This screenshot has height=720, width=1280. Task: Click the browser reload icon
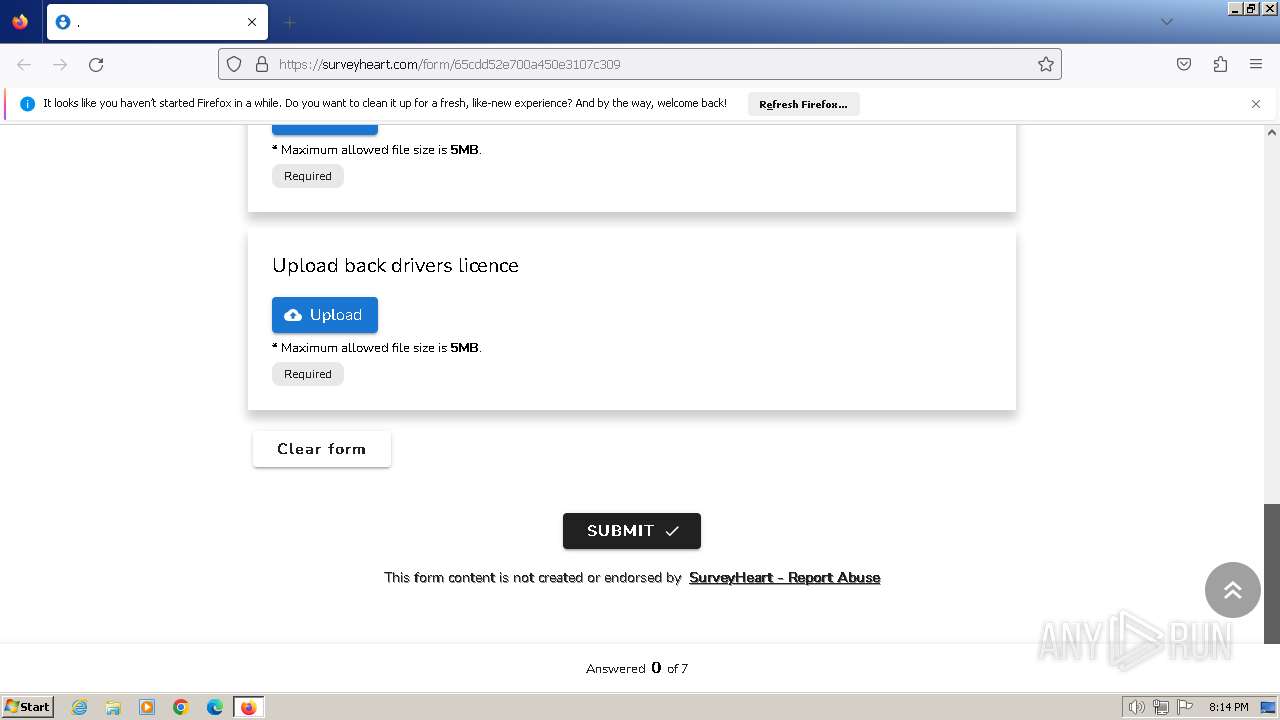96,64
